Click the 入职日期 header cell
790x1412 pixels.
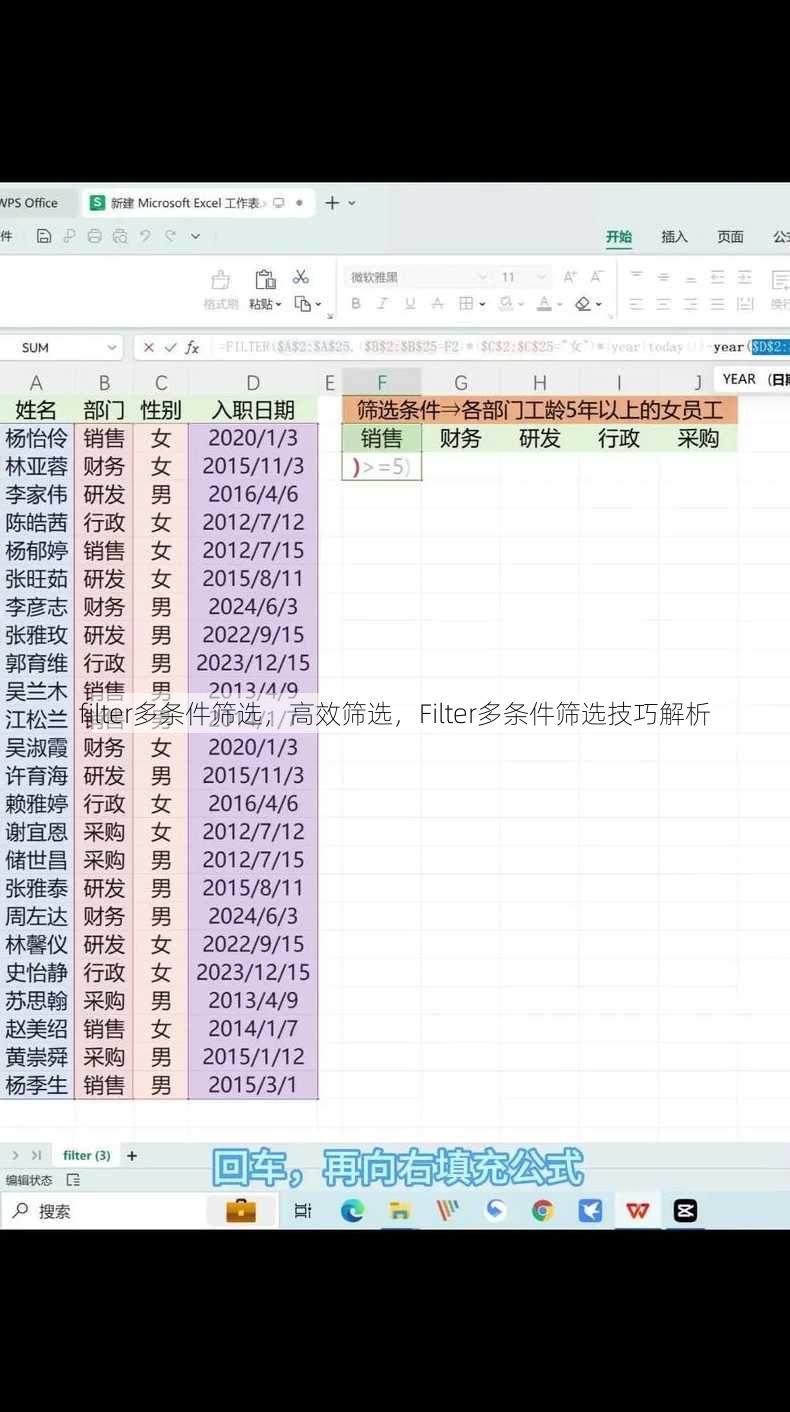253,410
